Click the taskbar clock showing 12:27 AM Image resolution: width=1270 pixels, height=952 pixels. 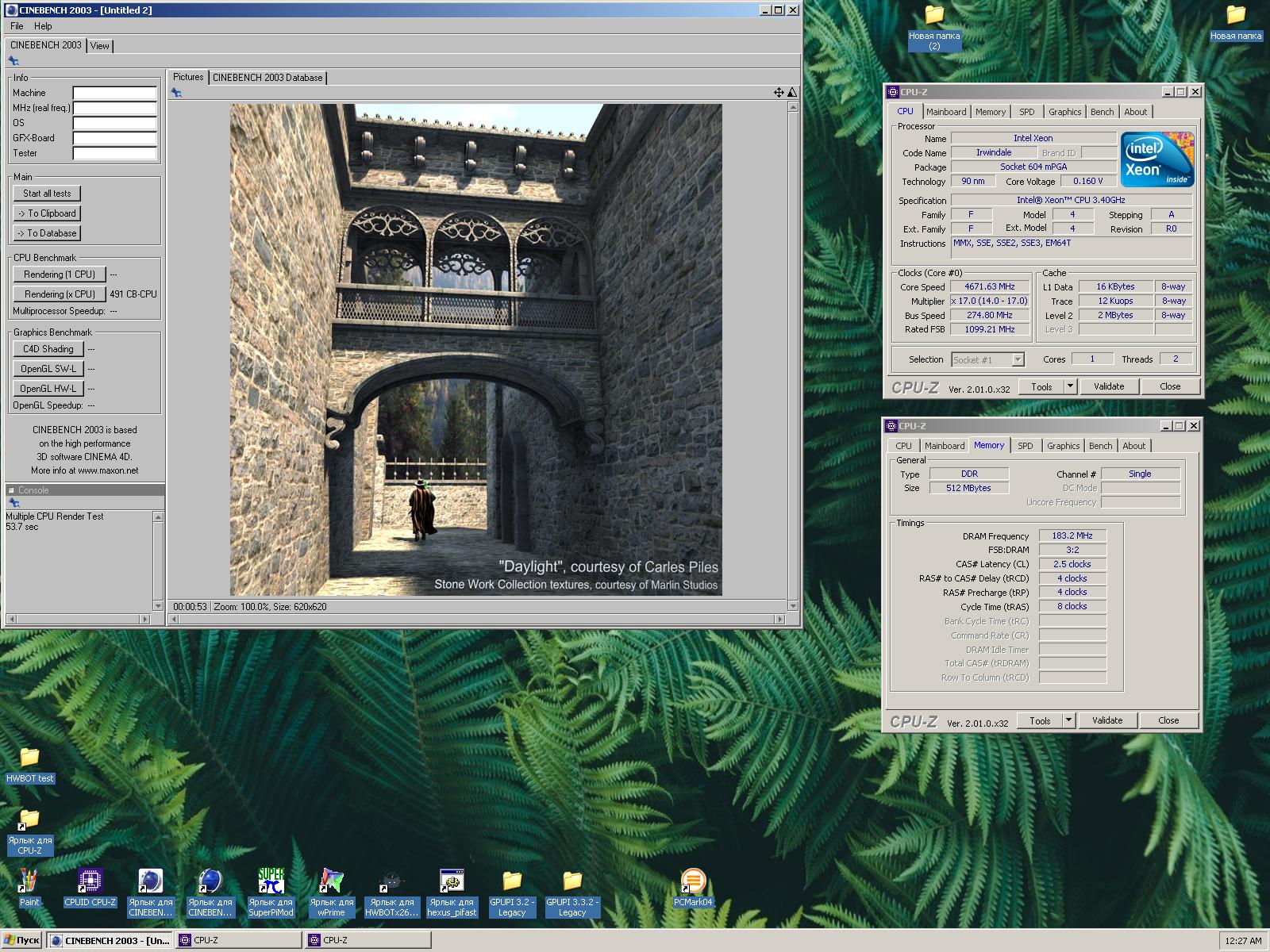pos(1243,941)
